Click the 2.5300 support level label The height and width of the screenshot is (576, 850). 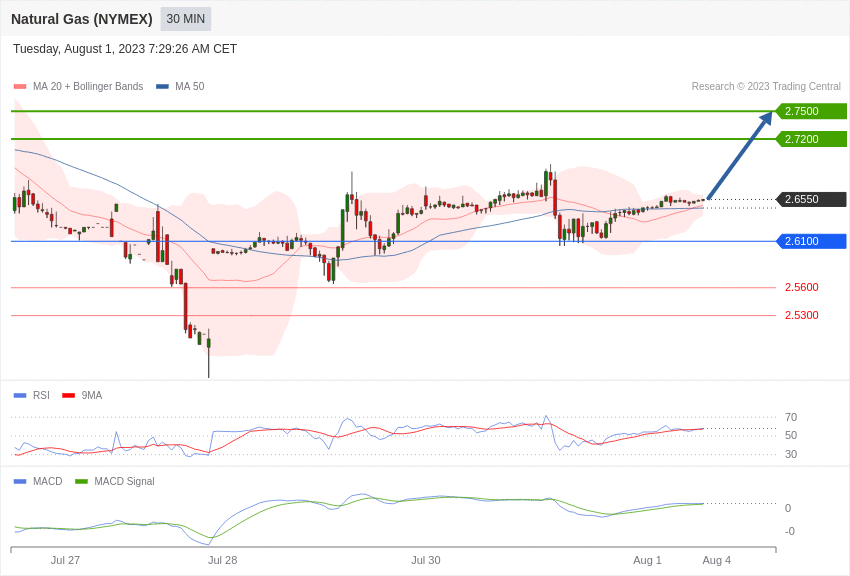click(x=801, y=315)
